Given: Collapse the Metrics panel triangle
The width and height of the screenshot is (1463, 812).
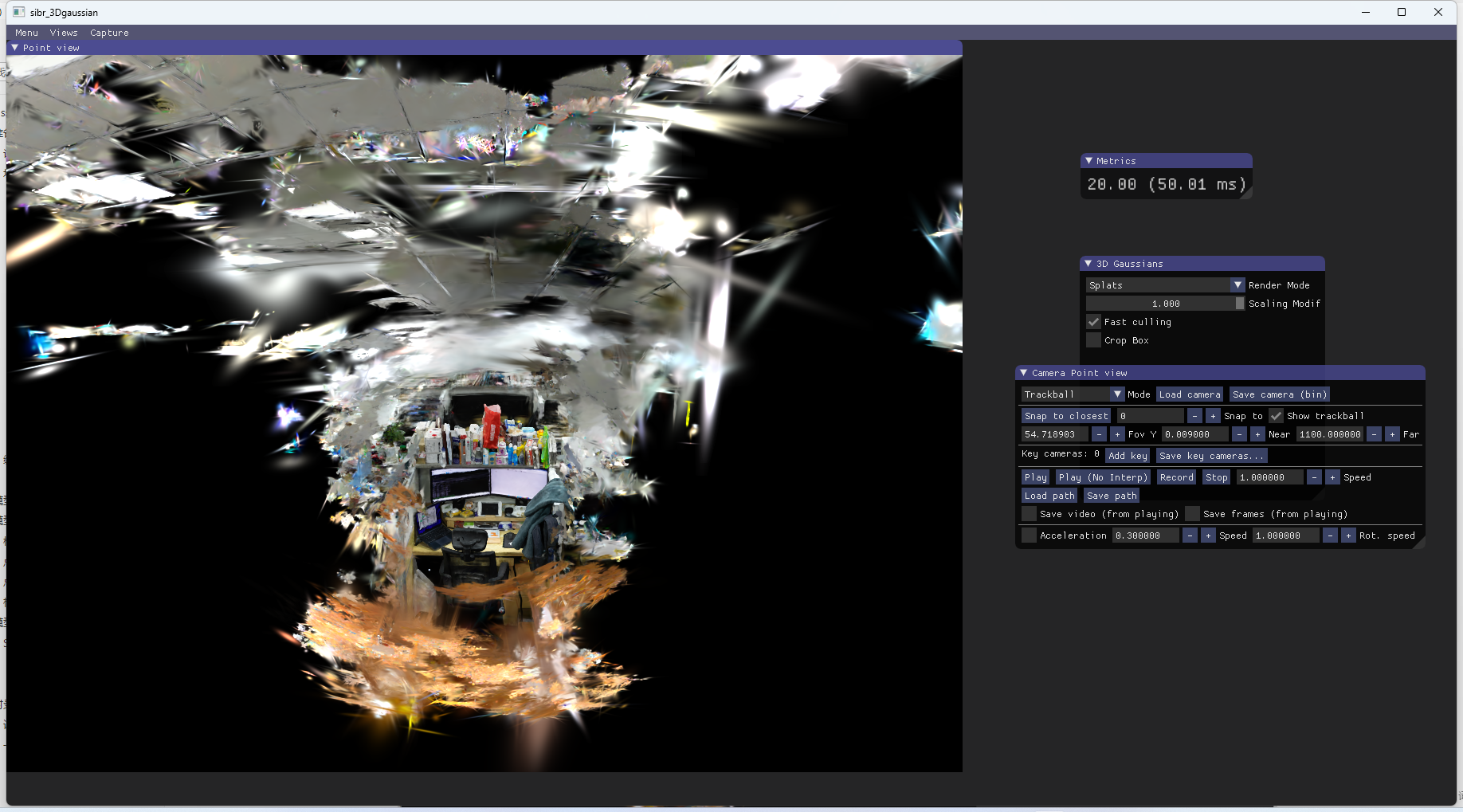Looking at the screenshot, I should click(1088, 161).
